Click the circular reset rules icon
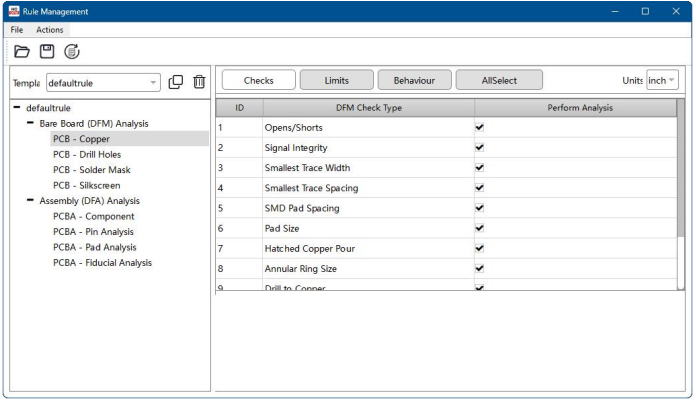This screenshot has height=401, width=696. (x=72, y=51)
